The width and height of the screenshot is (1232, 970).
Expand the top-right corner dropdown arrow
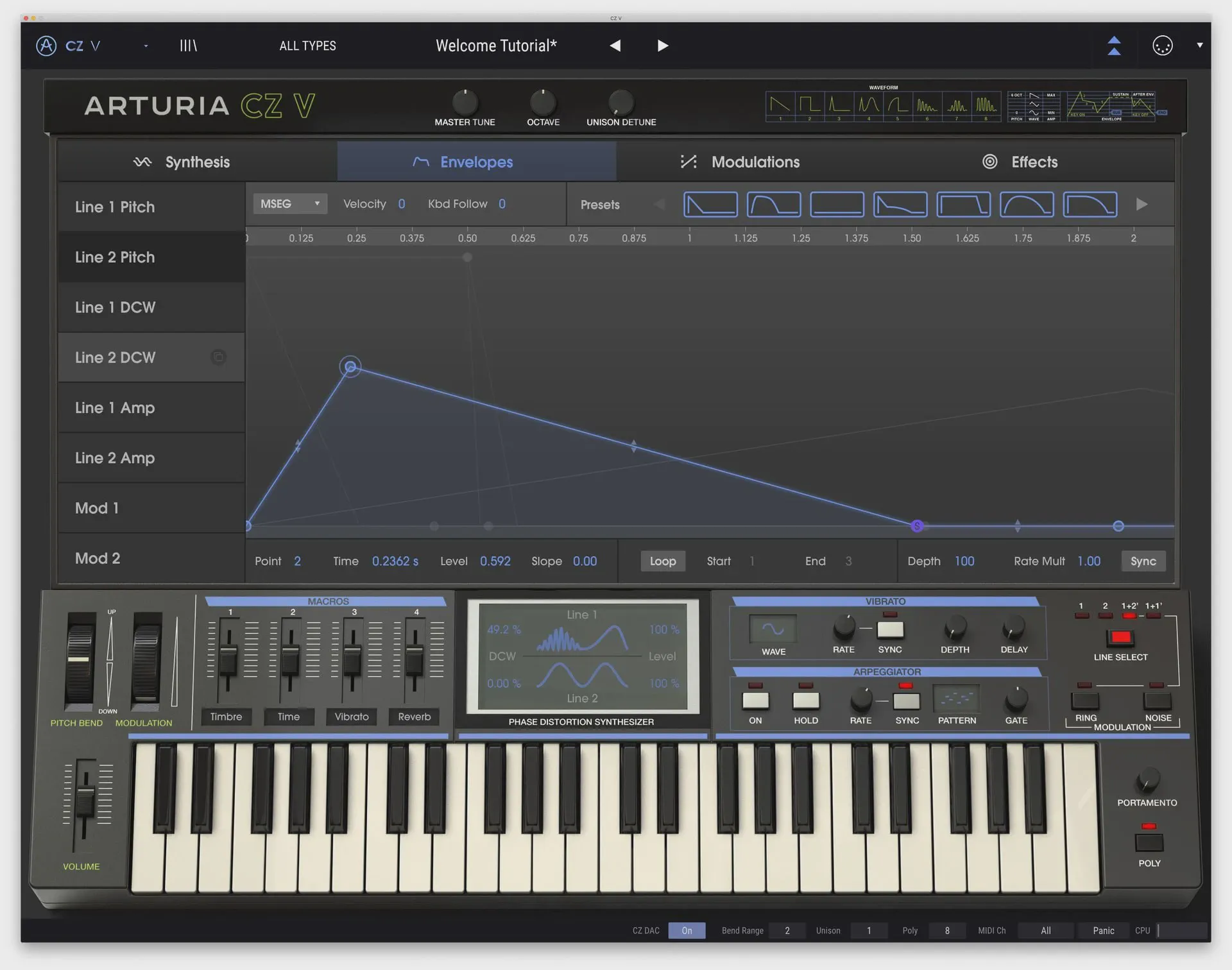(1199, 46)
